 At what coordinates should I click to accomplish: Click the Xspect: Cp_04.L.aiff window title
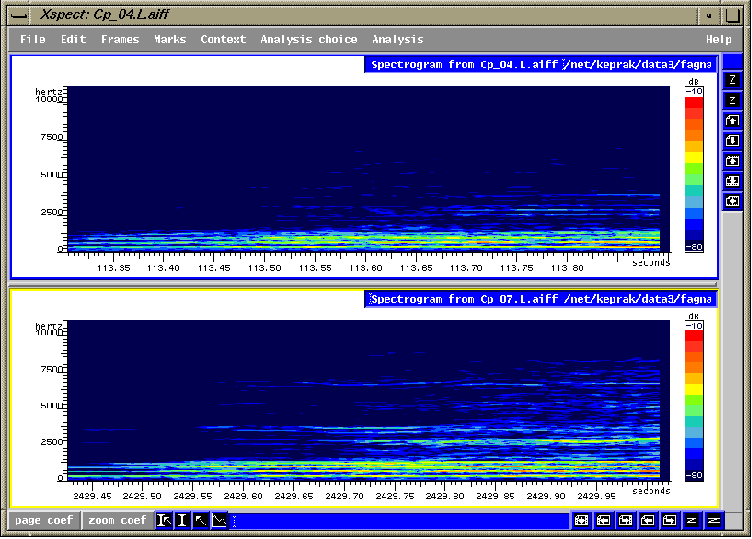tap(104, 14)
